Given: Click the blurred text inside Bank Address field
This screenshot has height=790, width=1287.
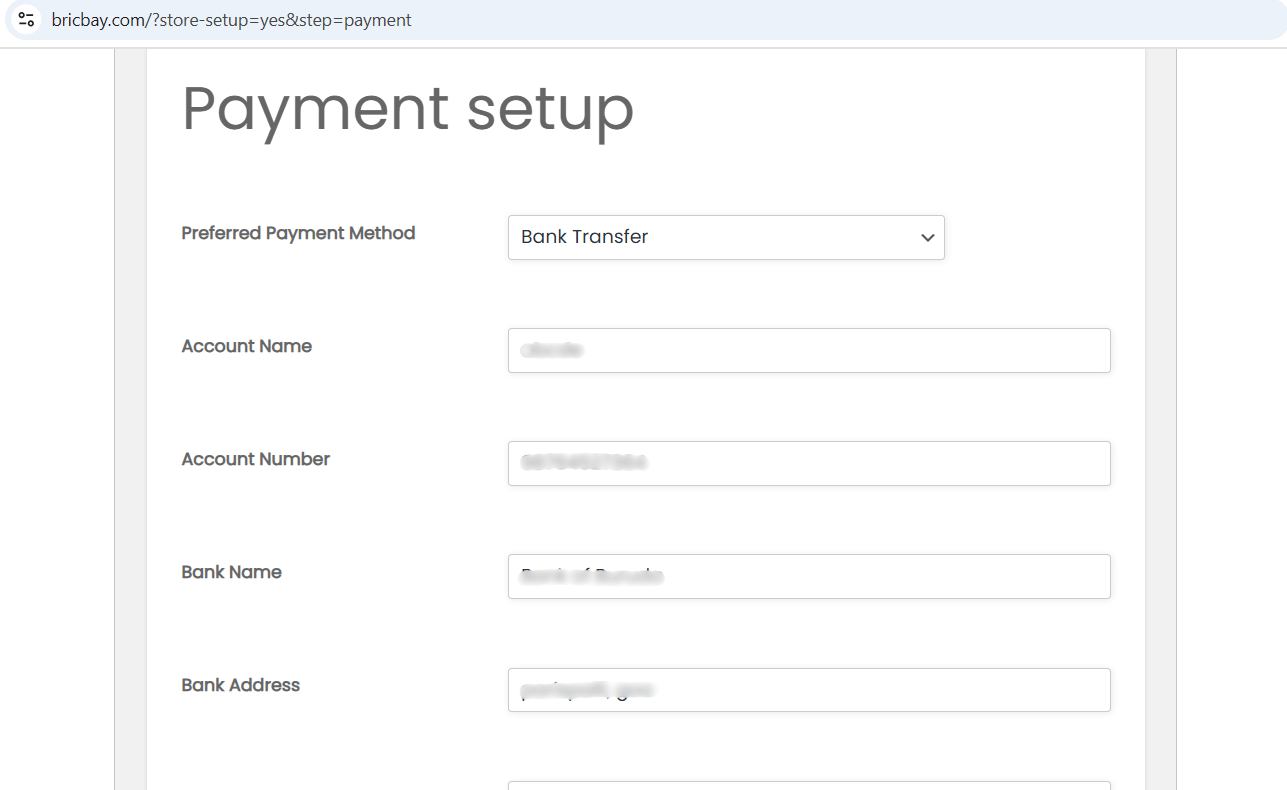Looking at the screenshot, I should (x=586, y=690).
